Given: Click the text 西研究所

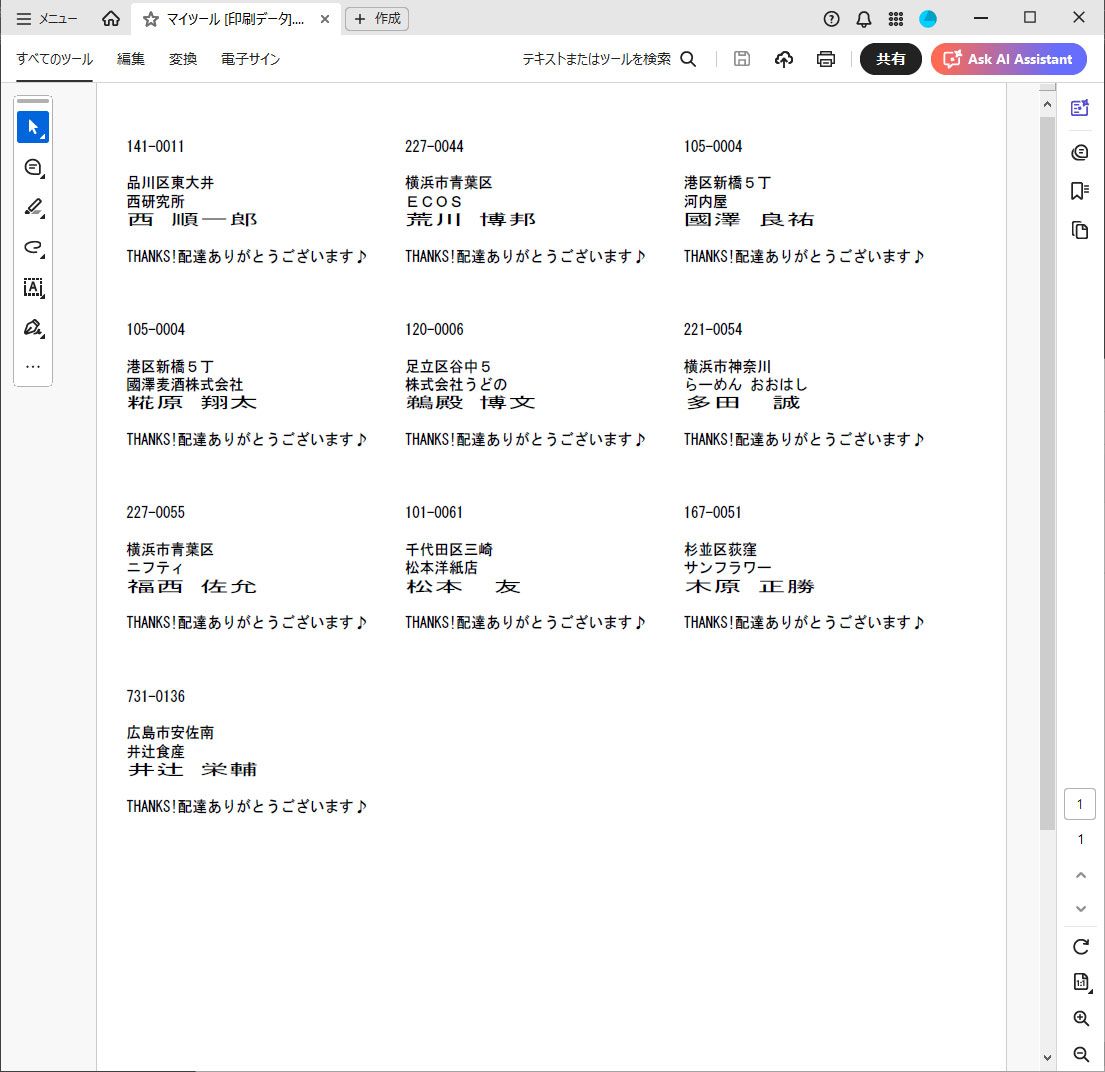Looking at the screenshot, I should tap(155, 201).
